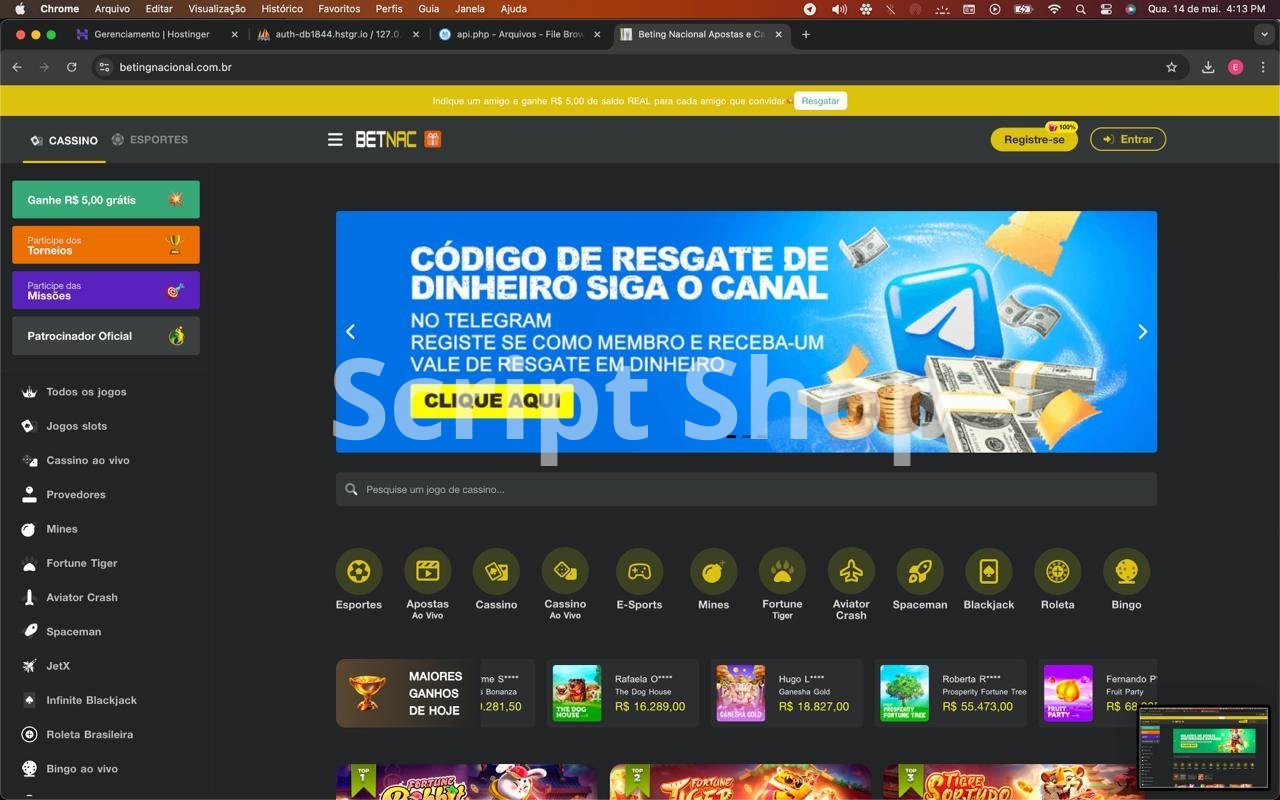The width and height of the screenshot is (1280, 800).
Task: Open Jogos slots in sidebar
Action: (76, 426)
